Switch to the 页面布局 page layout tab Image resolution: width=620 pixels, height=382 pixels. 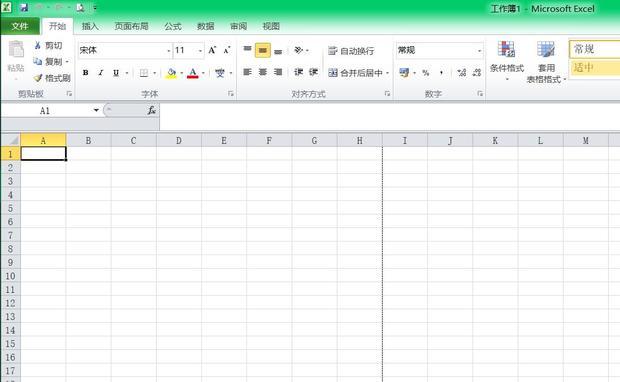coord(131,26)
